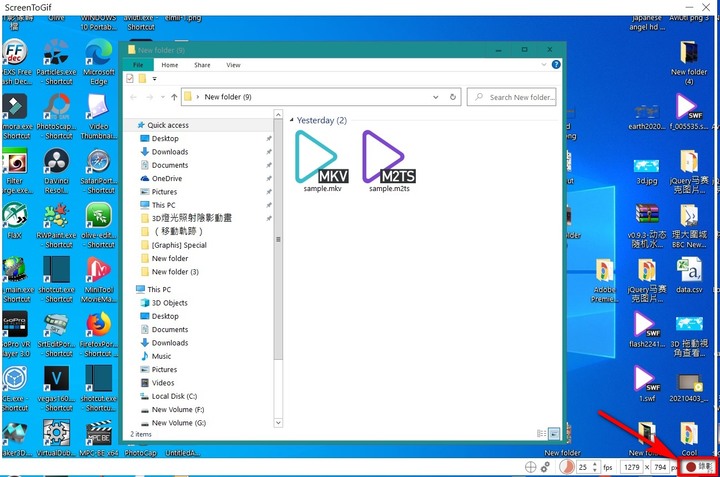
Task: Select vegas160 shortcut desktop icon
Action: tap(56, 389)
